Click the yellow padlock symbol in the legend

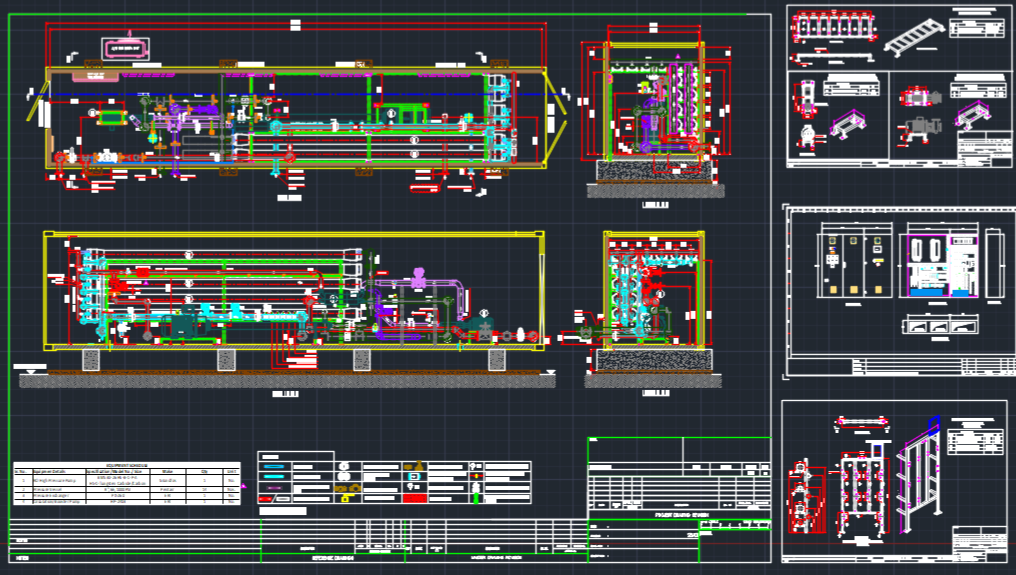point(345,497)
